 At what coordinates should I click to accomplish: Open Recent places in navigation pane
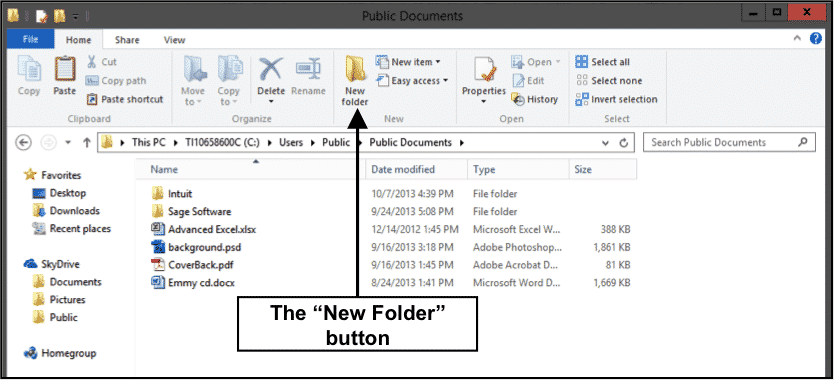point(72,229)
